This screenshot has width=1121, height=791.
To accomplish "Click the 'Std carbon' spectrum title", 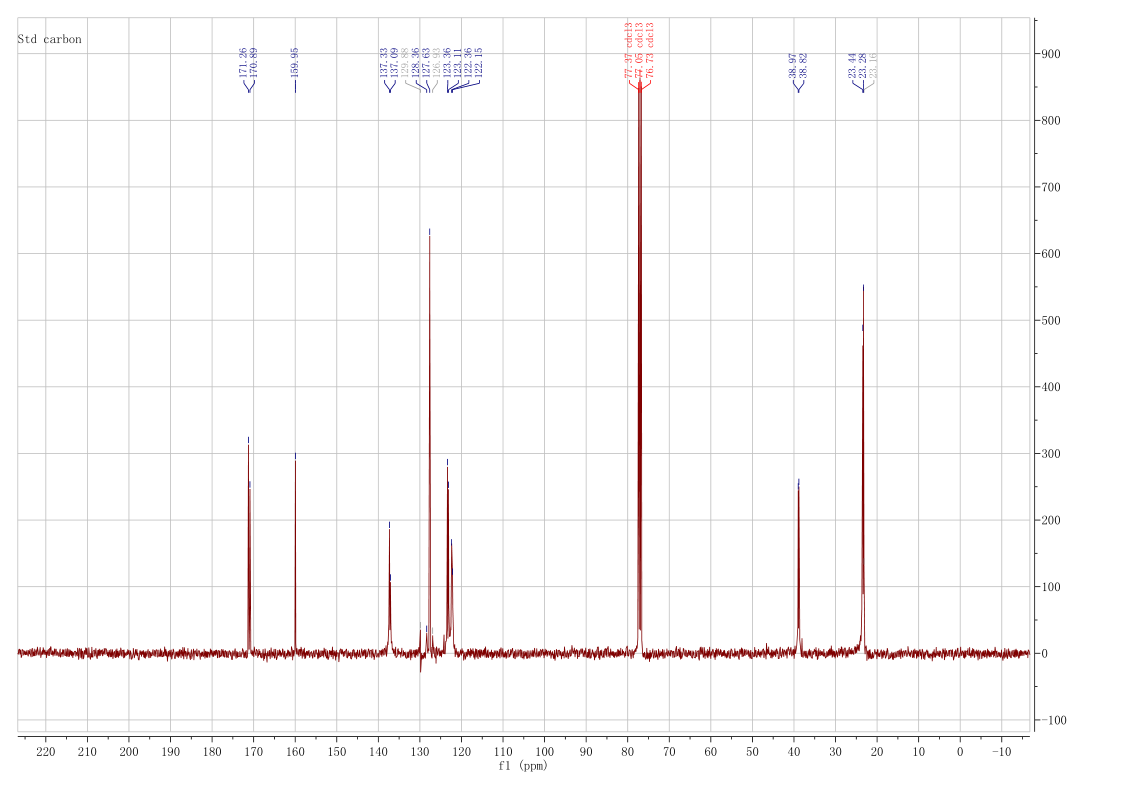I will pos(50,39).
